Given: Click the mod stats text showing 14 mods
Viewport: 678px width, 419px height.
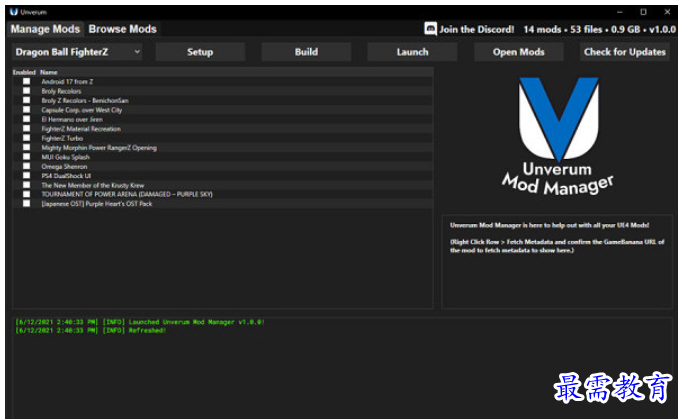Looking at the screenshot, I should [x=599, y=29].
